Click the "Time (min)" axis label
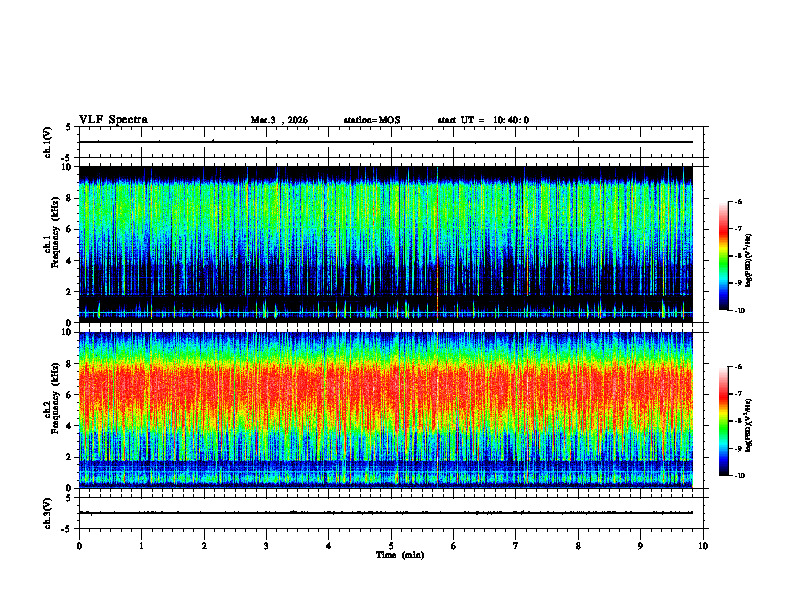 [x=400, y=555]
